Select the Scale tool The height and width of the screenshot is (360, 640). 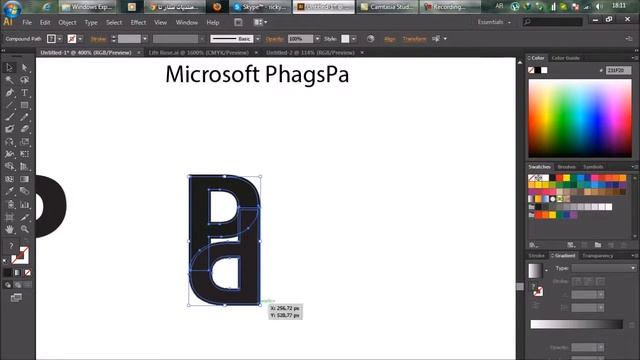(24, 142)
